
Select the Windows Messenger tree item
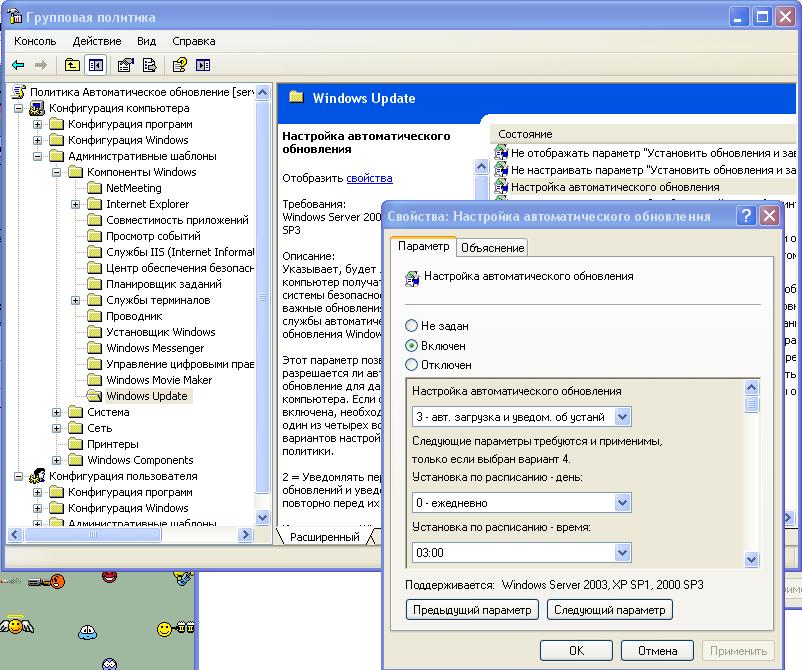tap(155, 348)
